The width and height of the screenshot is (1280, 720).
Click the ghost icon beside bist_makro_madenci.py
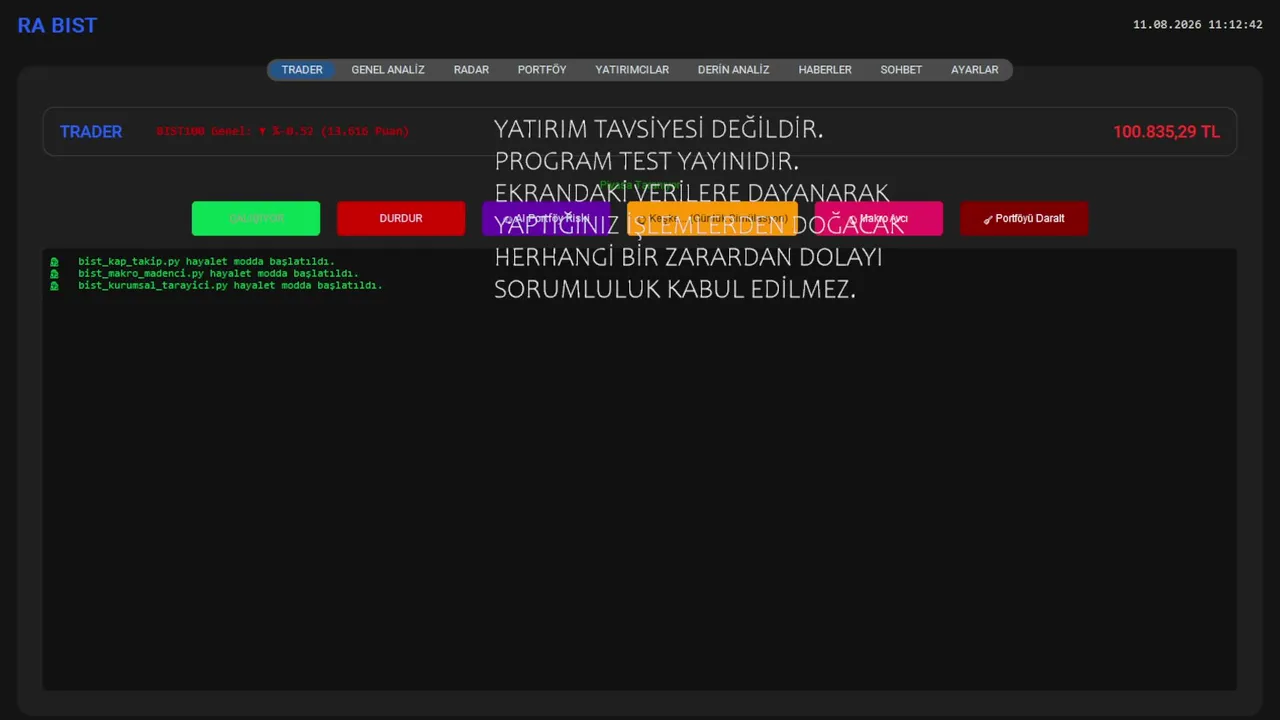54,274
